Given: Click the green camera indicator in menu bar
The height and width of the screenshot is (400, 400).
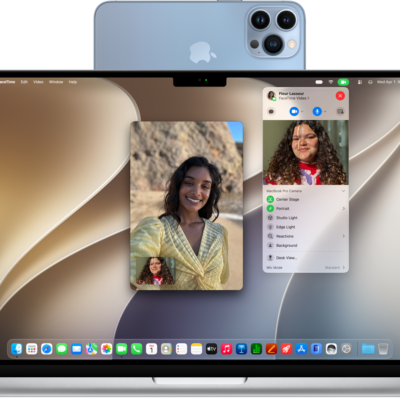Looking at the screenshot, I should (343, 82).
